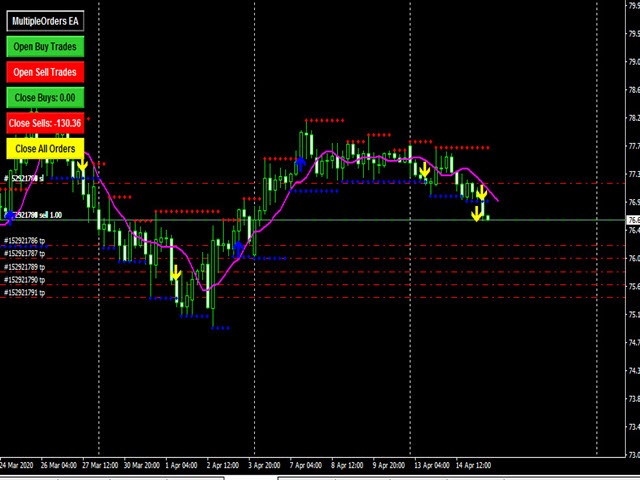640x480 pixels.
Task: Click the Open Buy Trades button
Action: click(45, 47)
